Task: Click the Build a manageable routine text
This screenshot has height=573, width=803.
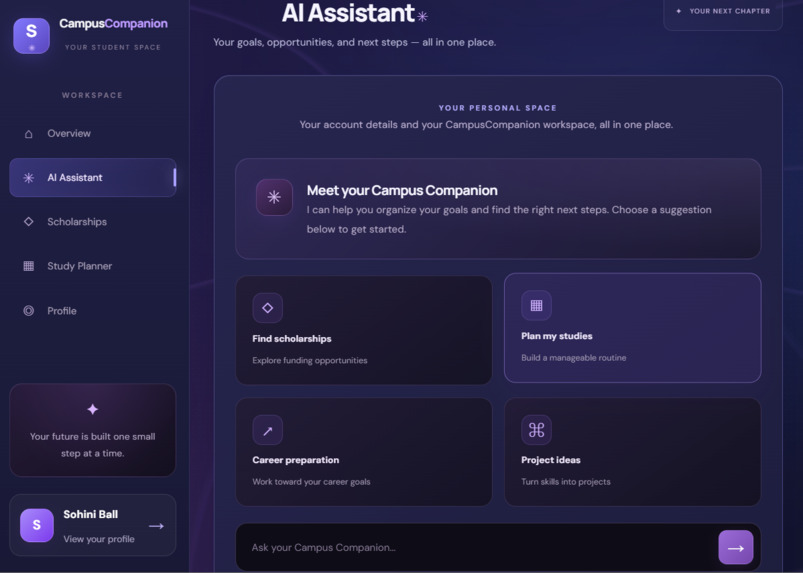Action: click(574, 358)
